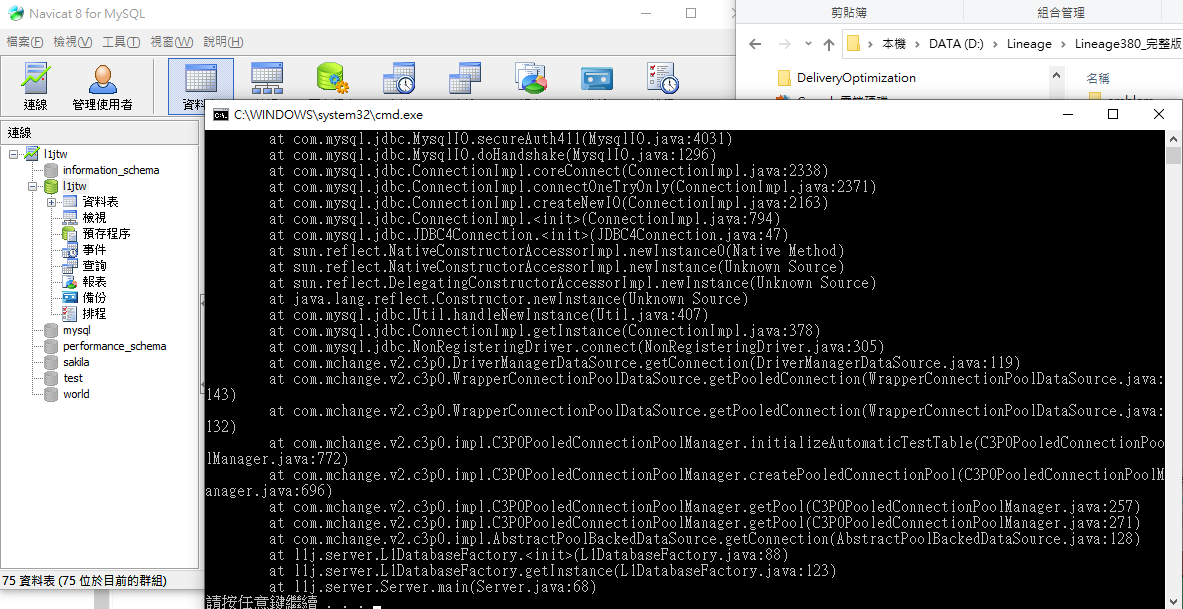Select DeliveryOptimization folder in Explorer sidebar
The height and width of the screenshot is (609, 1183).
coord(856,78)
